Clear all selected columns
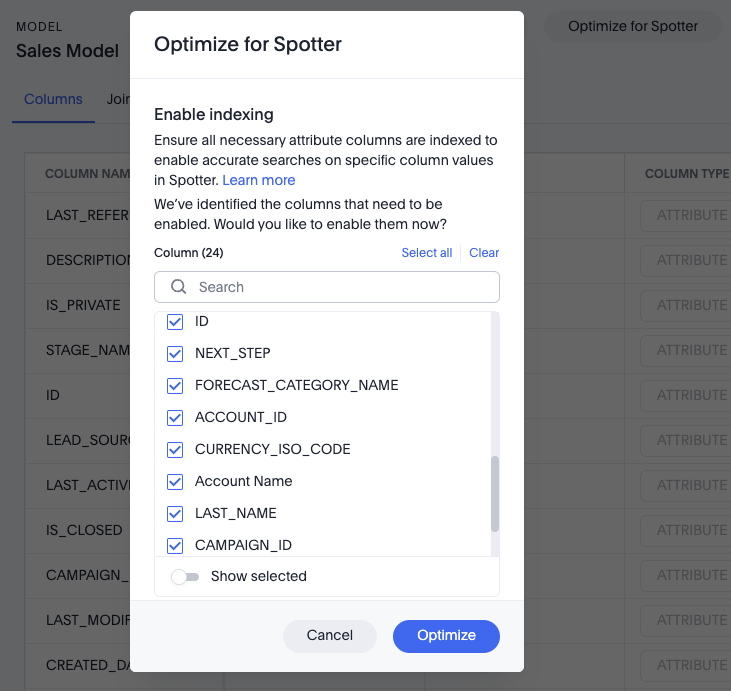Screen dimensions: 731x691 [484, 253]
